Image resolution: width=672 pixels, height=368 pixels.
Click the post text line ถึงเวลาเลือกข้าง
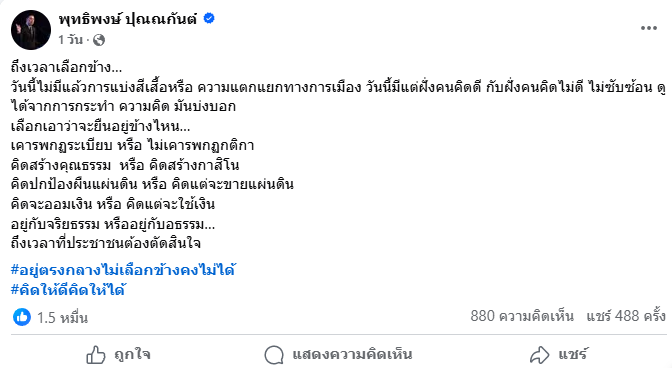[x=66, y=67]
